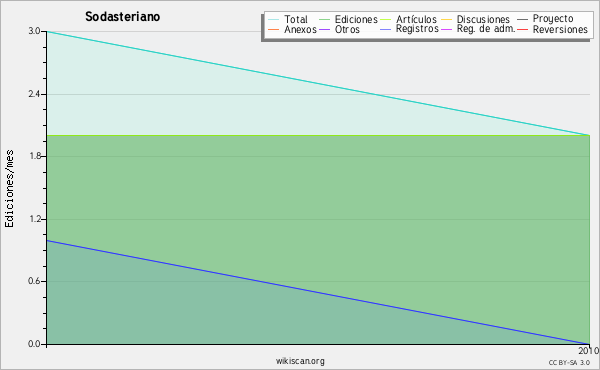This screenshot has height=370, width=600.
Task: Click the 1.2 y-axis value
Action: (x=34, y=219)
